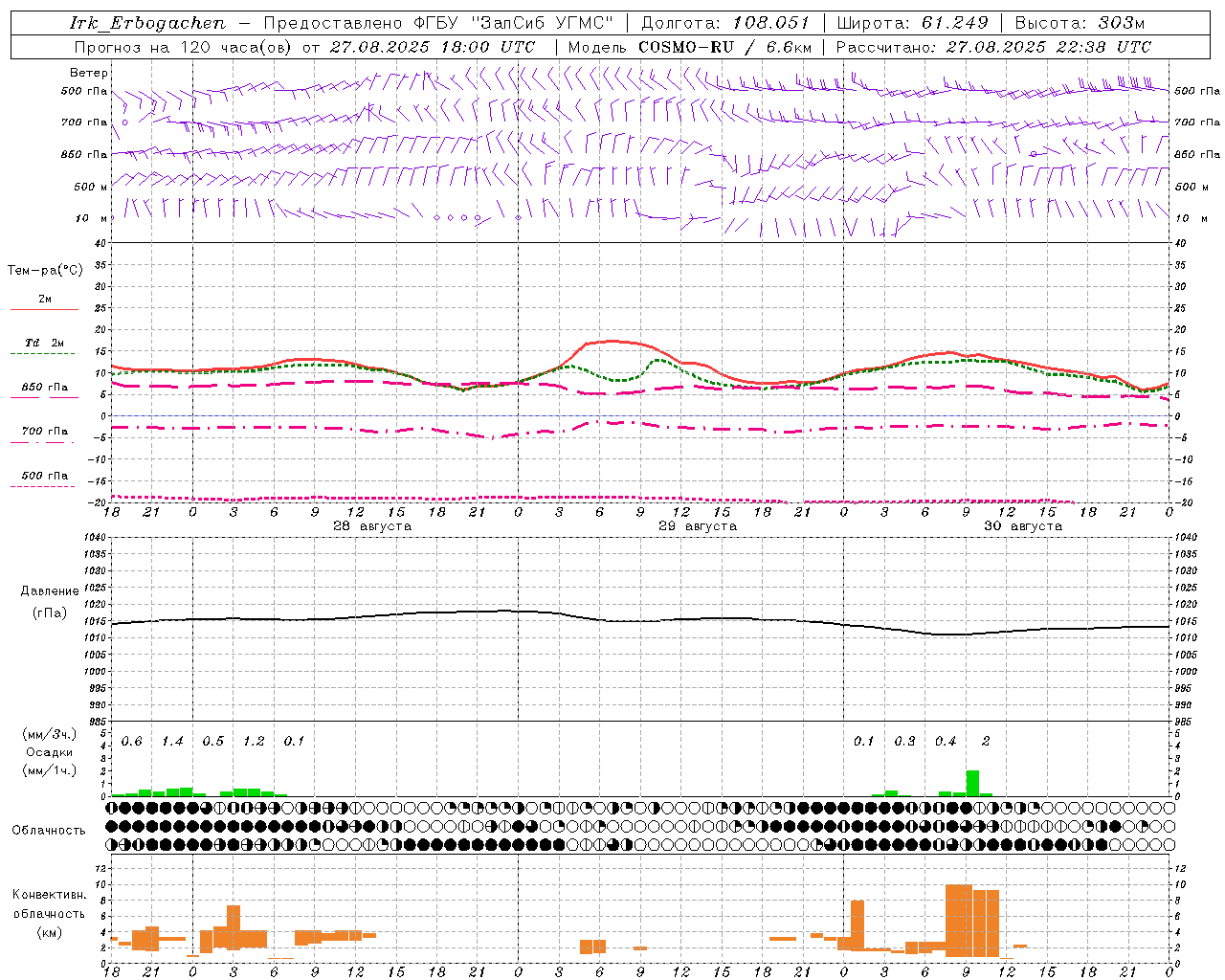The width and height of the screenshot is (1225, 980).
Task: Click the '(мм/1ч.)' precipitation unit label
Action: pyautogui.click(x=50, y=770)
